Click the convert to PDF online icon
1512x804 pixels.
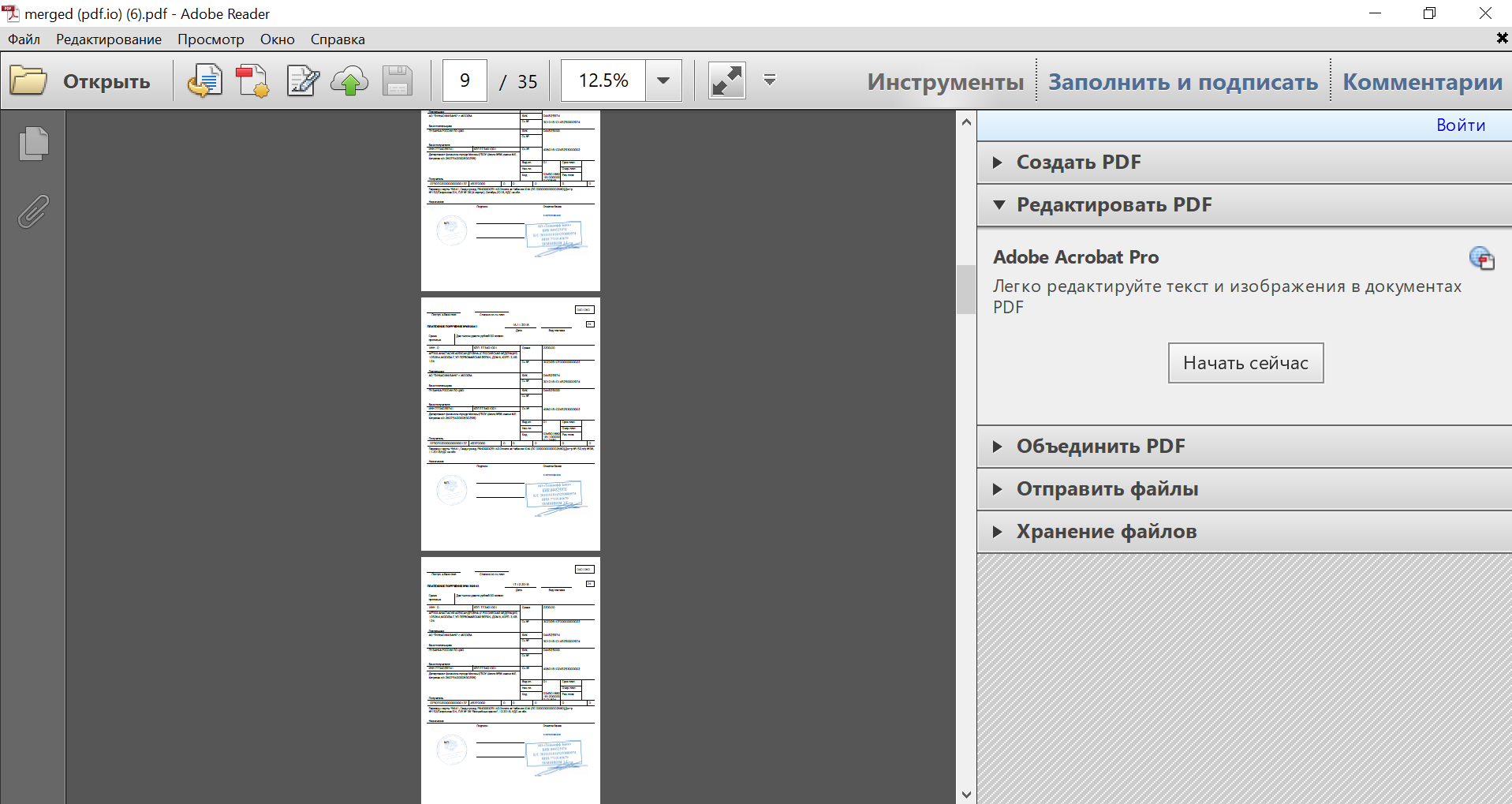pos(205,80)
